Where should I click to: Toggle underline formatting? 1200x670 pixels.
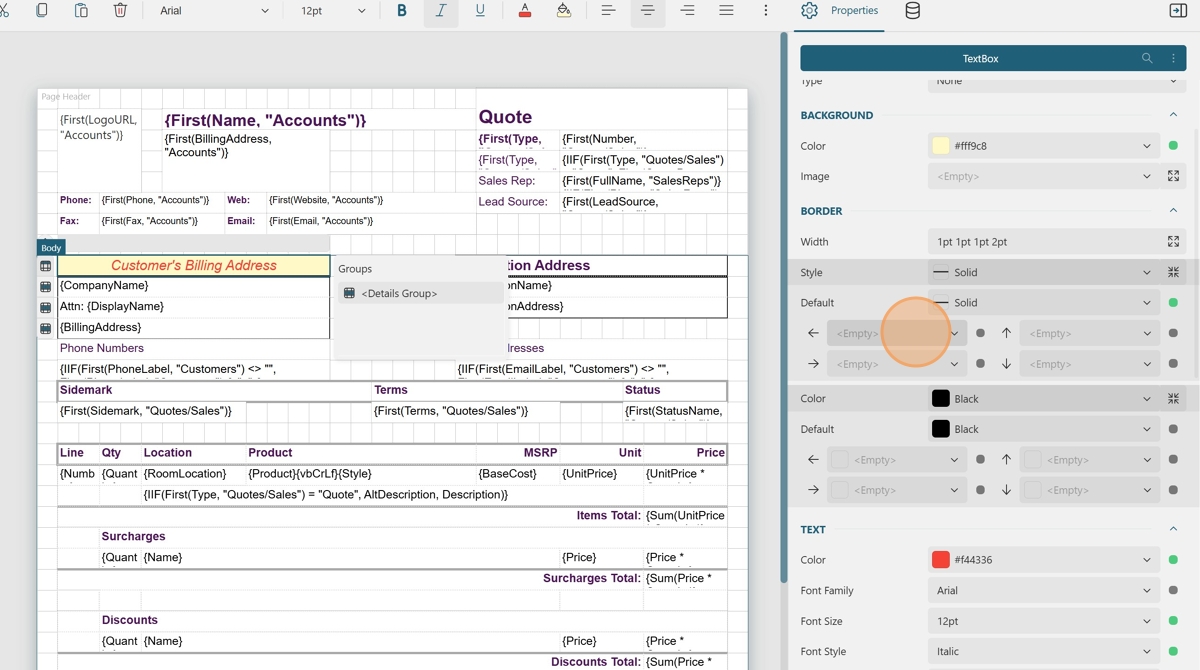(x=480, y=11)
